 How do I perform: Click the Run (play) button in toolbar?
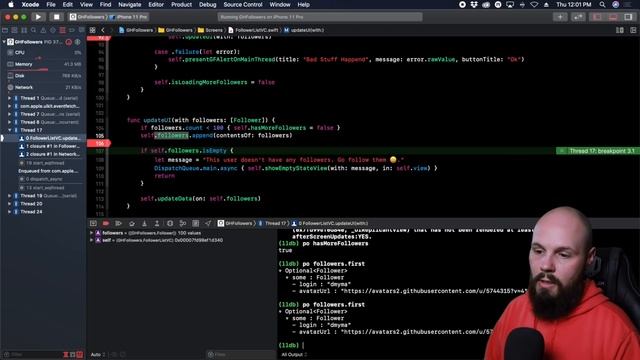pos(38,17)
